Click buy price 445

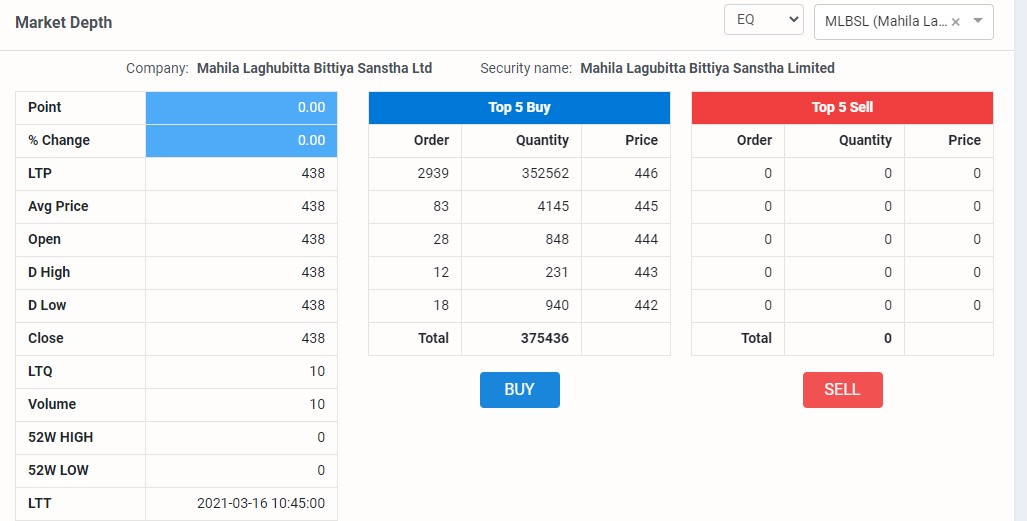pyautogui.click(x=646, y=206)
